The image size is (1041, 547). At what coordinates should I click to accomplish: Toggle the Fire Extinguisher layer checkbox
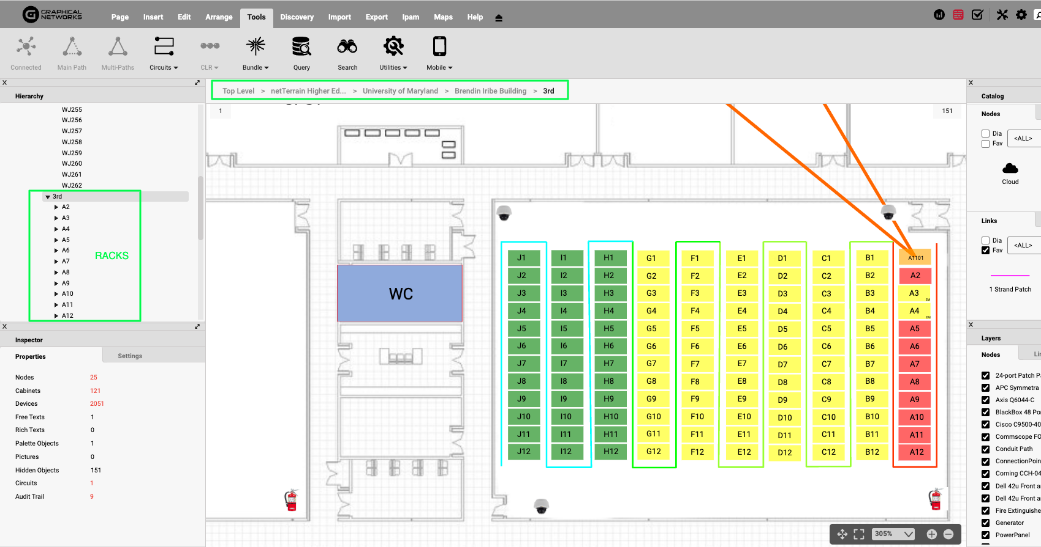pos(986,510)
